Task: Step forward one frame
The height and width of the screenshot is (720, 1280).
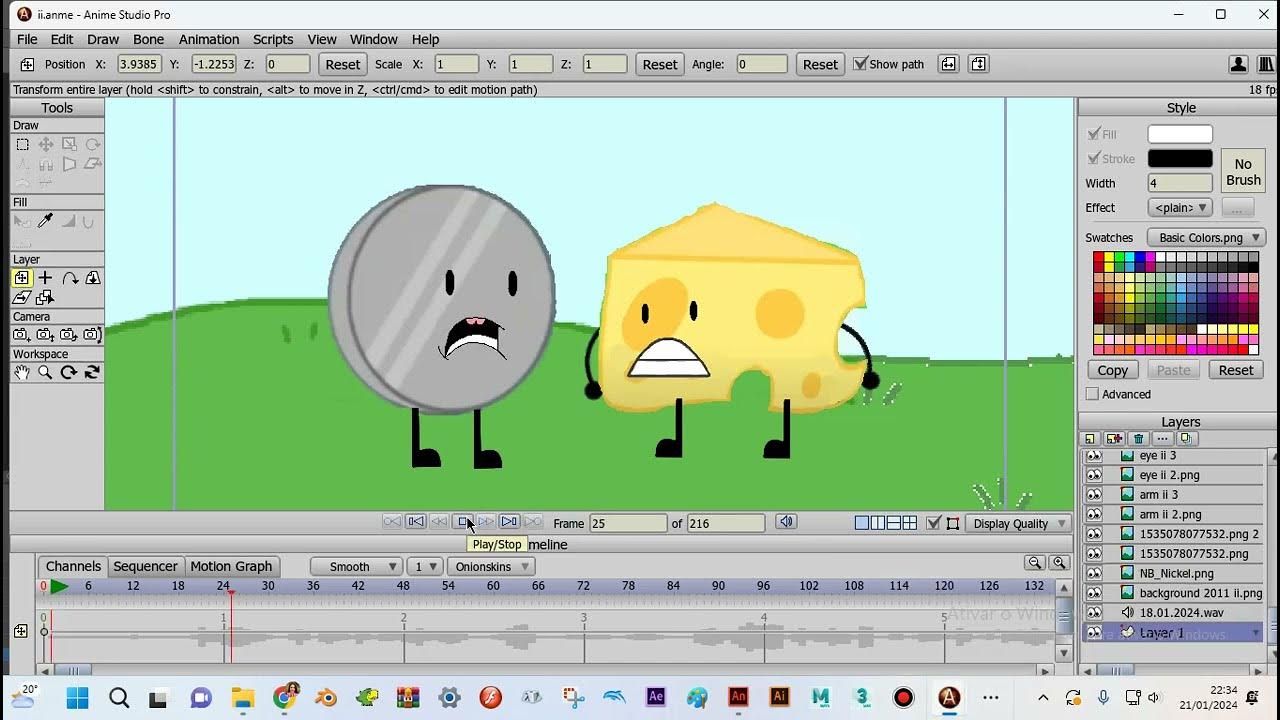Action: [x=486, y=522]
